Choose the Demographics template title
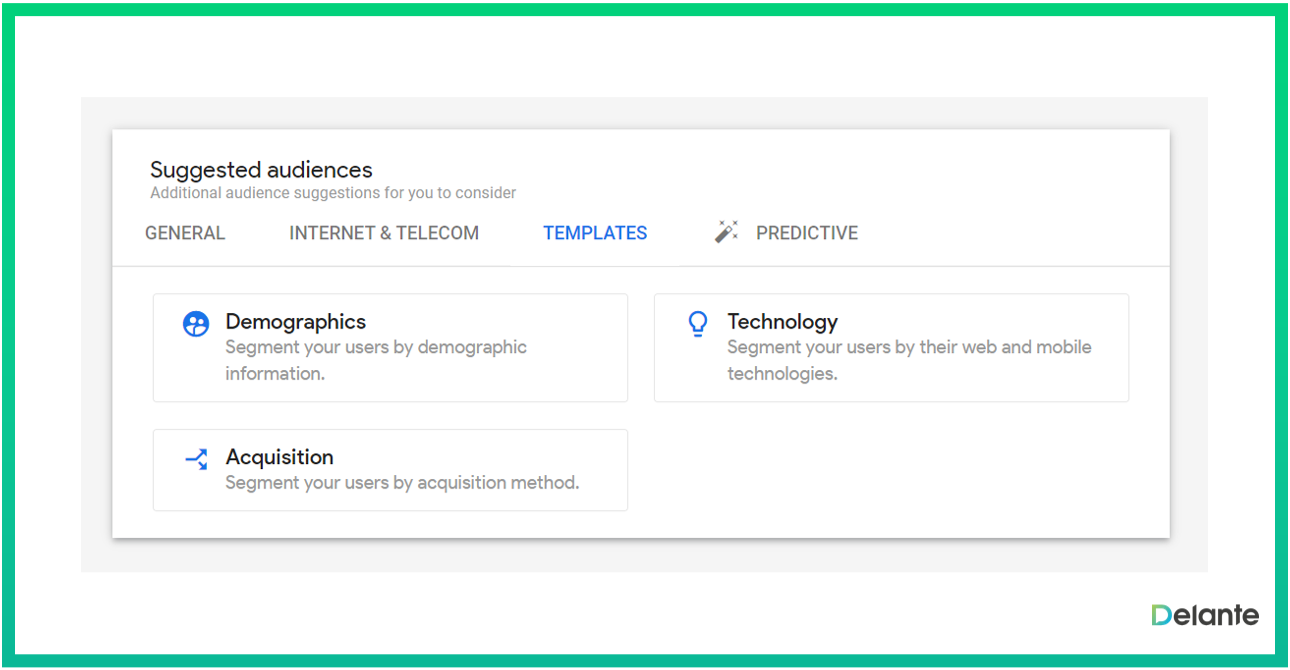This screenshot has height=670, width=1290. 296,322
